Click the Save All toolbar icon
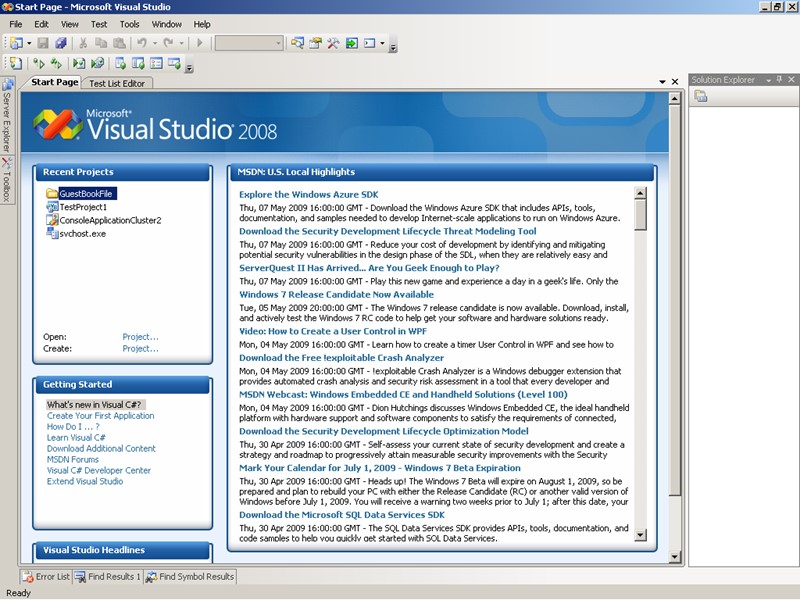 61,43
